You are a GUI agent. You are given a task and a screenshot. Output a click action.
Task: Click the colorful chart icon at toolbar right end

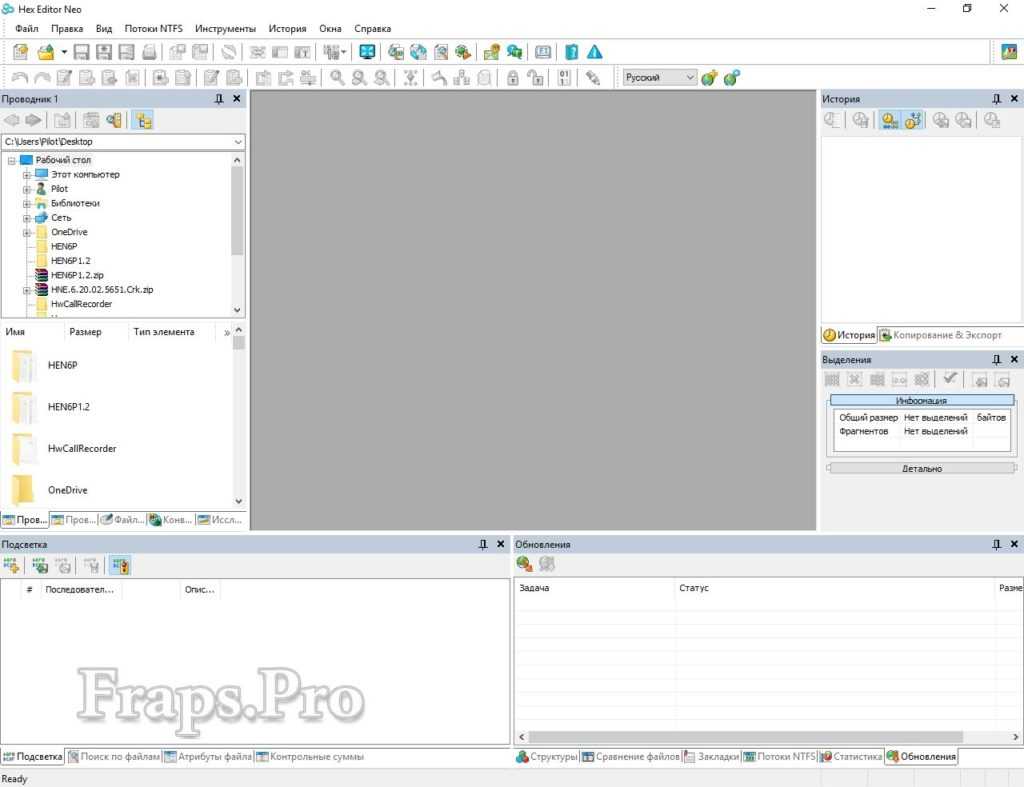tap(1009, 52)
